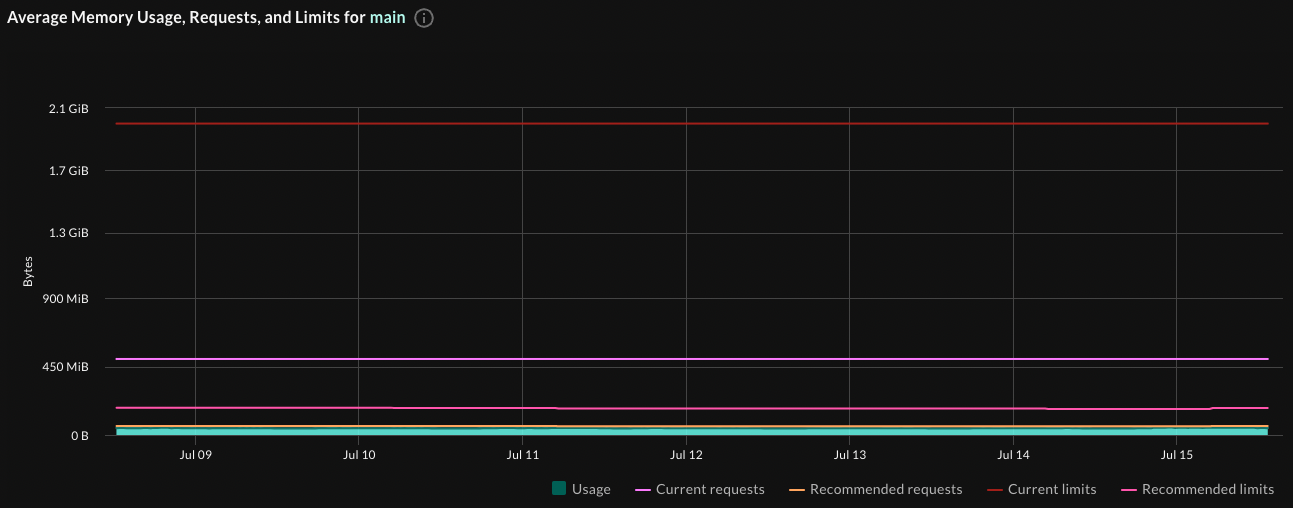This screenshot has height=508, width=1293.
Task: Click the 2.1 GiB y-axis label
Action: tap(70, 109)
